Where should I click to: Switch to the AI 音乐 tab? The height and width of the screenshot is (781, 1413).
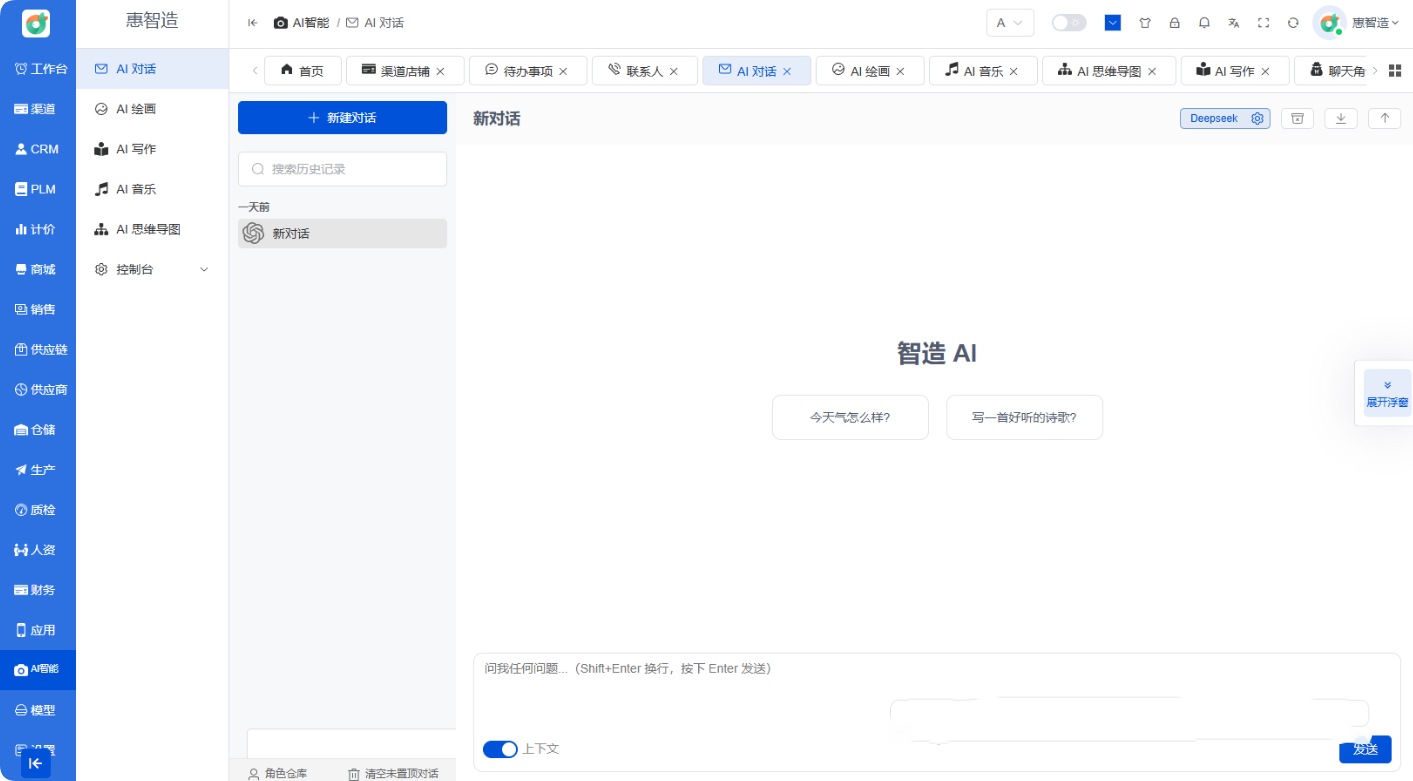(981, 70)
